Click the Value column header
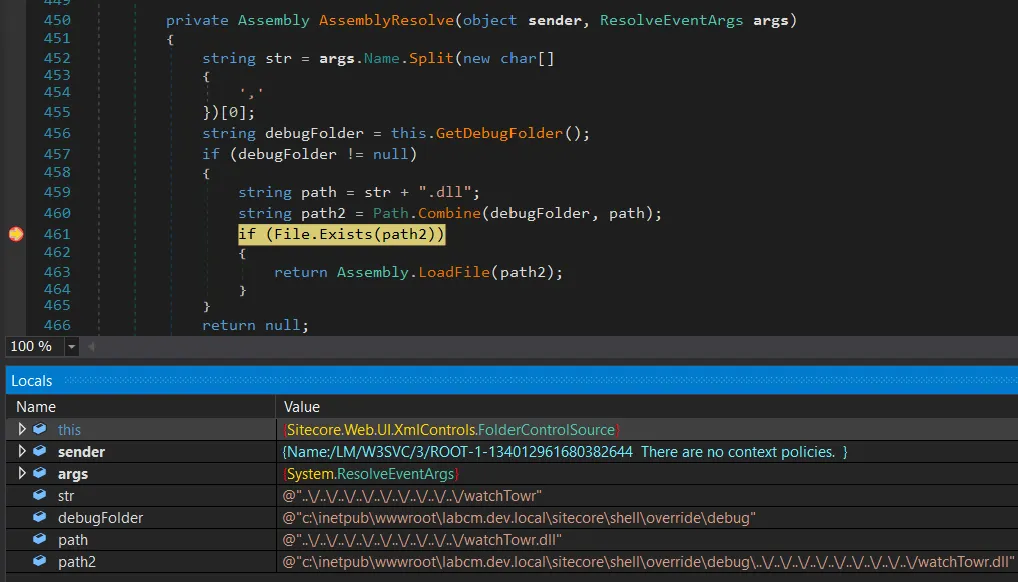1018x582 pixels. point(302,406)
